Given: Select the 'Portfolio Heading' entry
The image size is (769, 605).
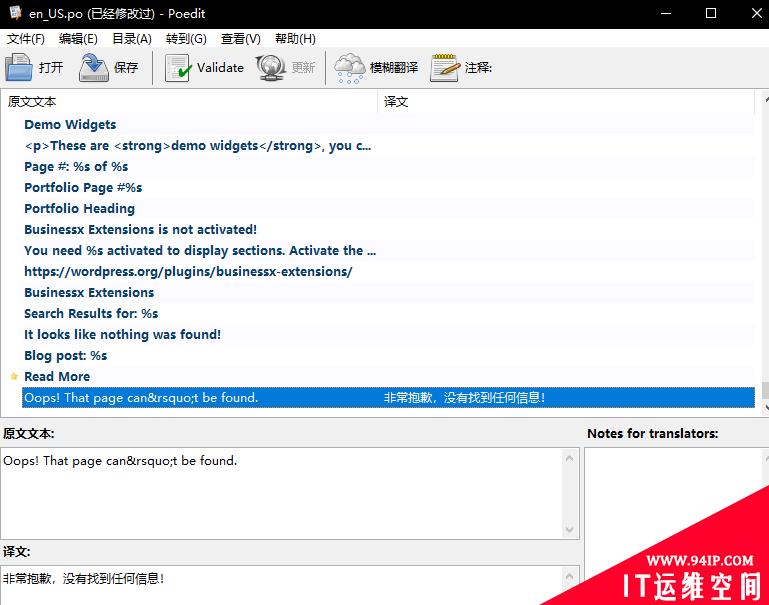Looking at the screenshot, I should point(388,209).
